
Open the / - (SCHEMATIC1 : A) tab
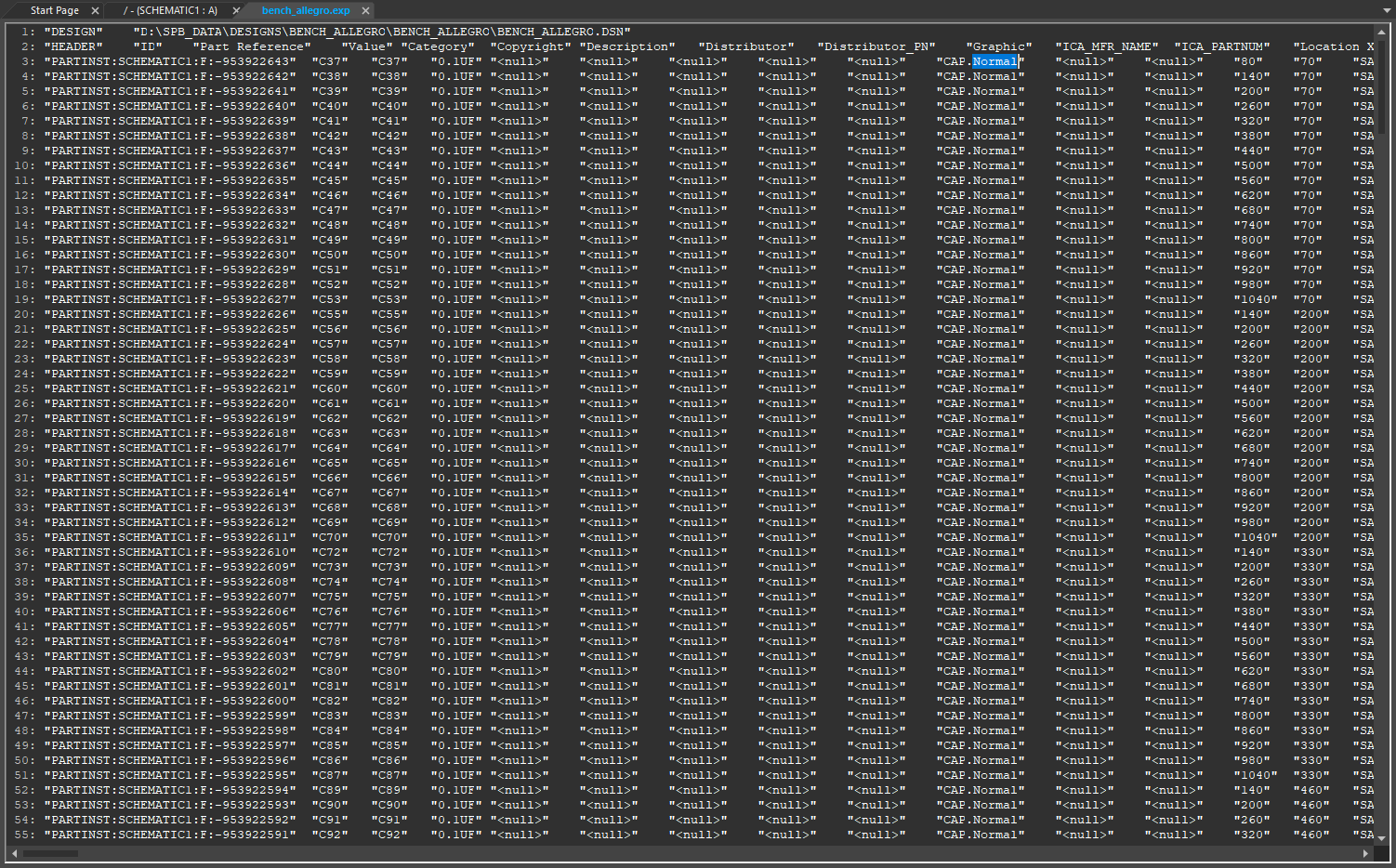click(170, 11)
